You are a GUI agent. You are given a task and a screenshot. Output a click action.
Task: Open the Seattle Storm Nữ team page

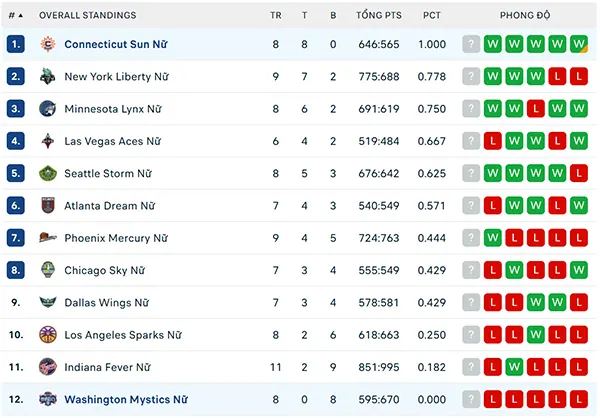[108, 173]
